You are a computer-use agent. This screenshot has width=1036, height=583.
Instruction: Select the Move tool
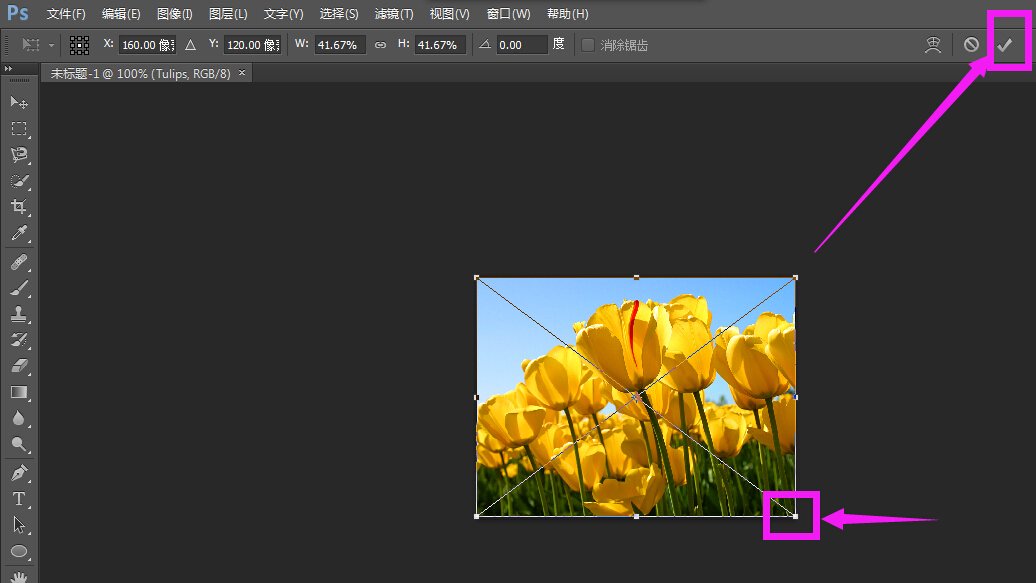coord(19,103)
